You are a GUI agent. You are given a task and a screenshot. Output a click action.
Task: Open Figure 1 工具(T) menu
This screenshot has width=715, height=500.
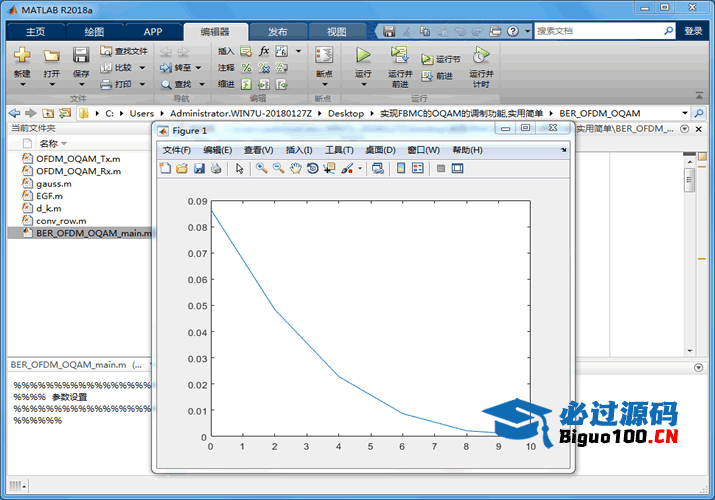339,150
